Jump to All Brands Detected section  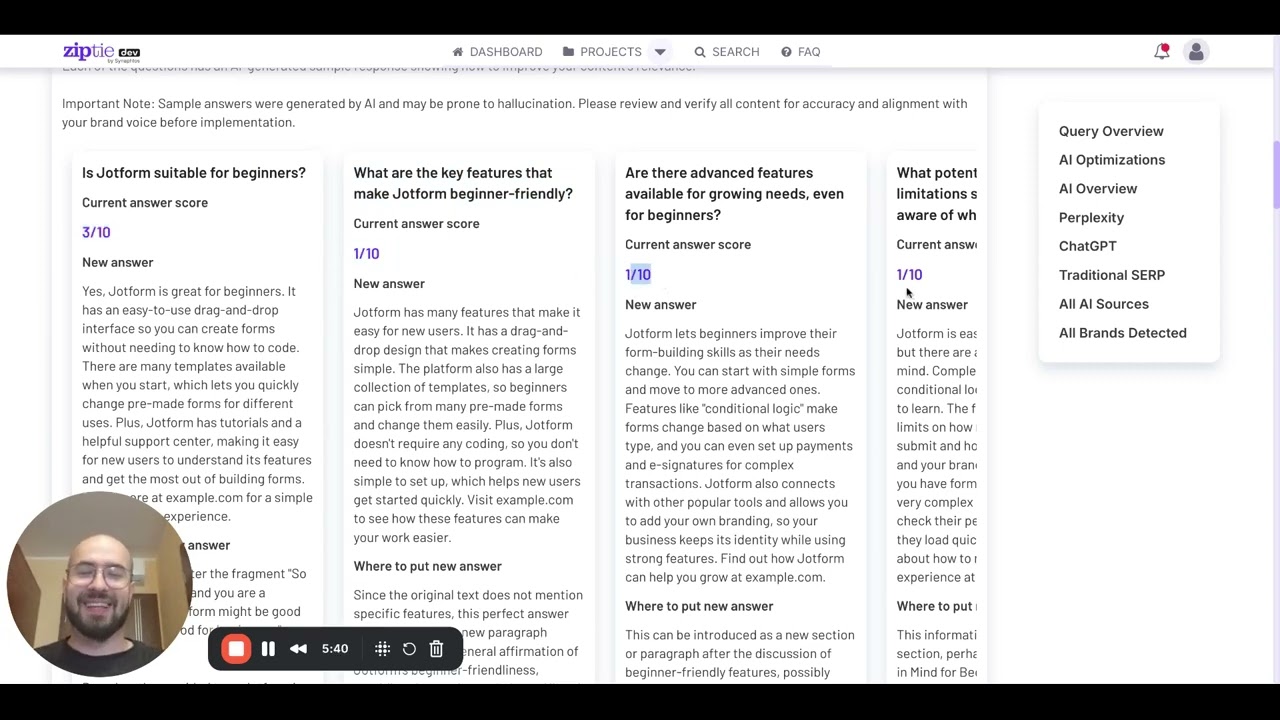1123,333
